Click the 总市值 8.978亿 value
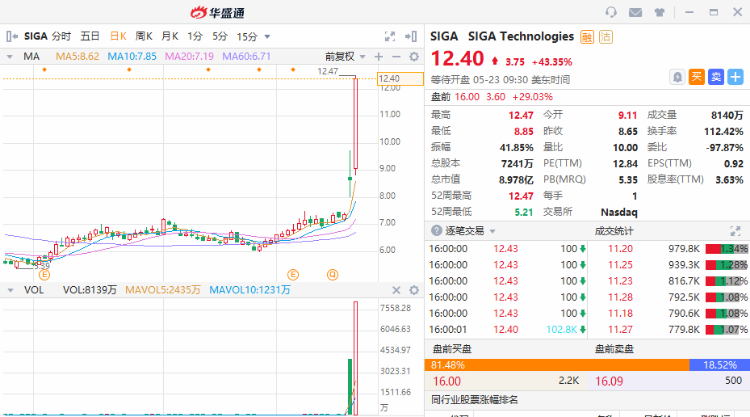 click(x=516, y=180)
